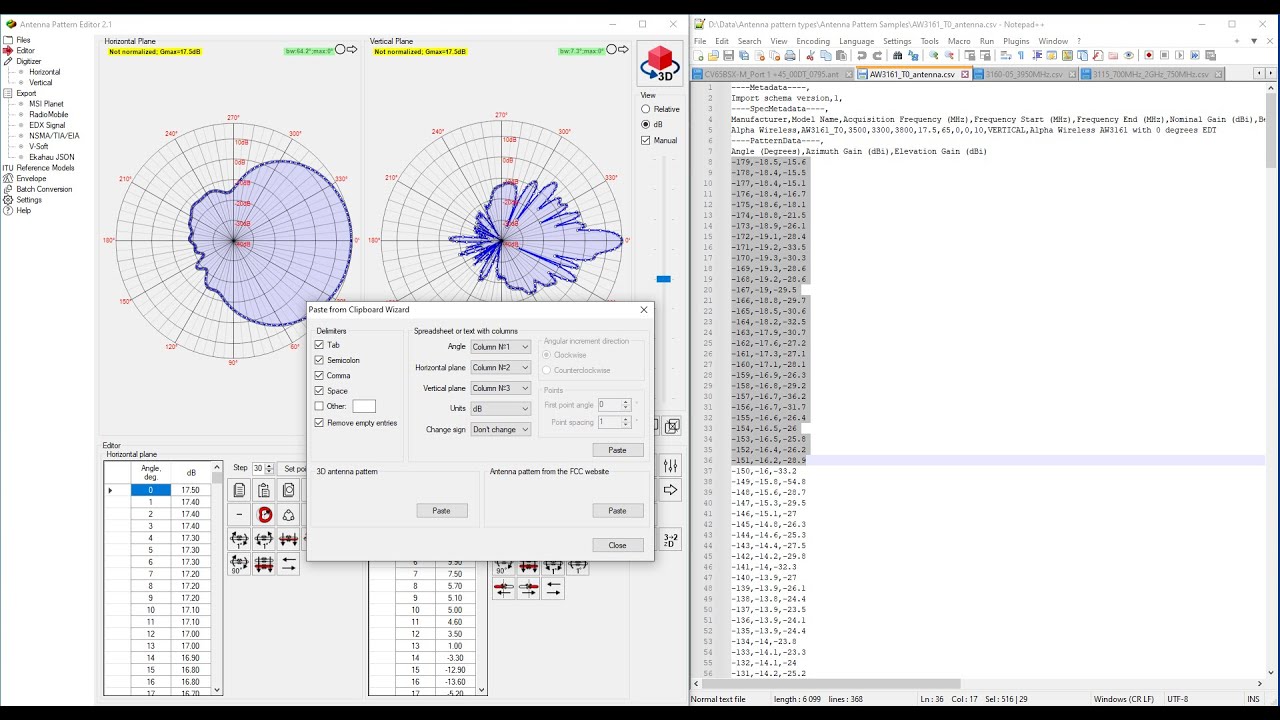Open the Change sign dropdown
1280x720 pixels.
(x=501, y=430)
